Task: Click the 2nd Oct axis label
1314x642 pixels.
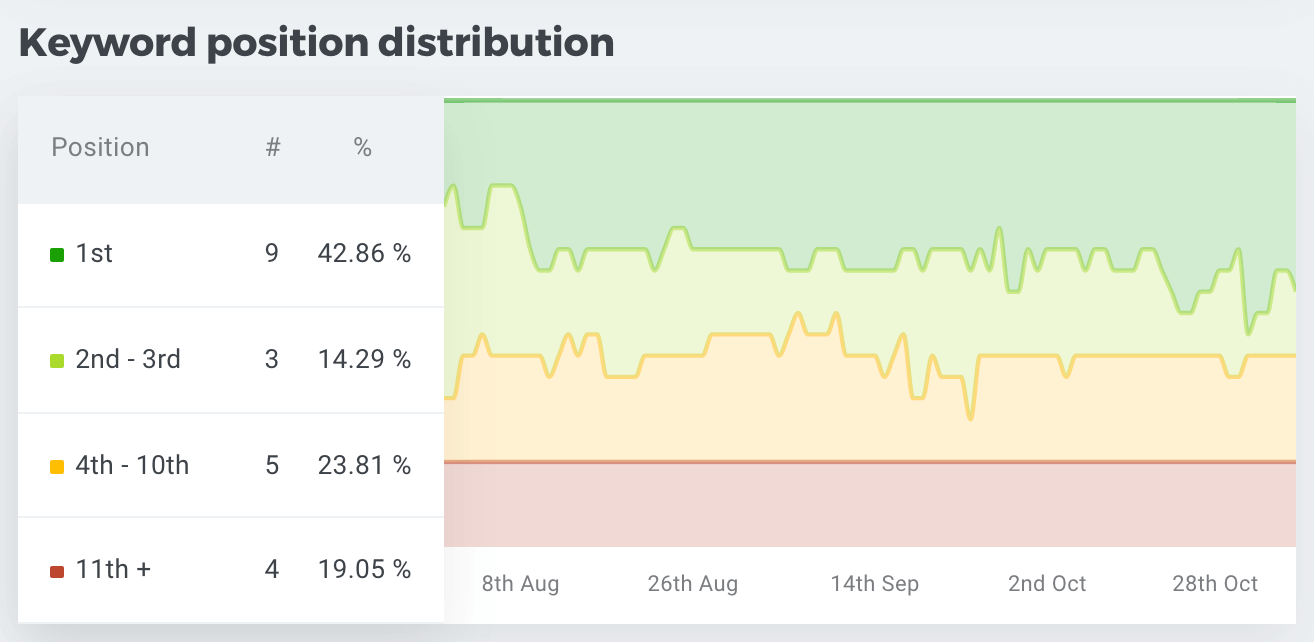Action: tap(1047, 584)
